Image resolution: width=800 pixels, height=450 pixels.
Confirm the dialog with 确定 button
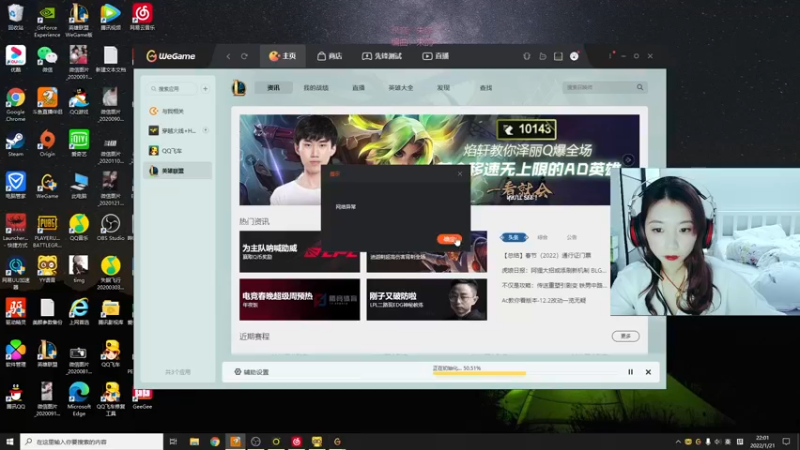(x=449, y=239)
